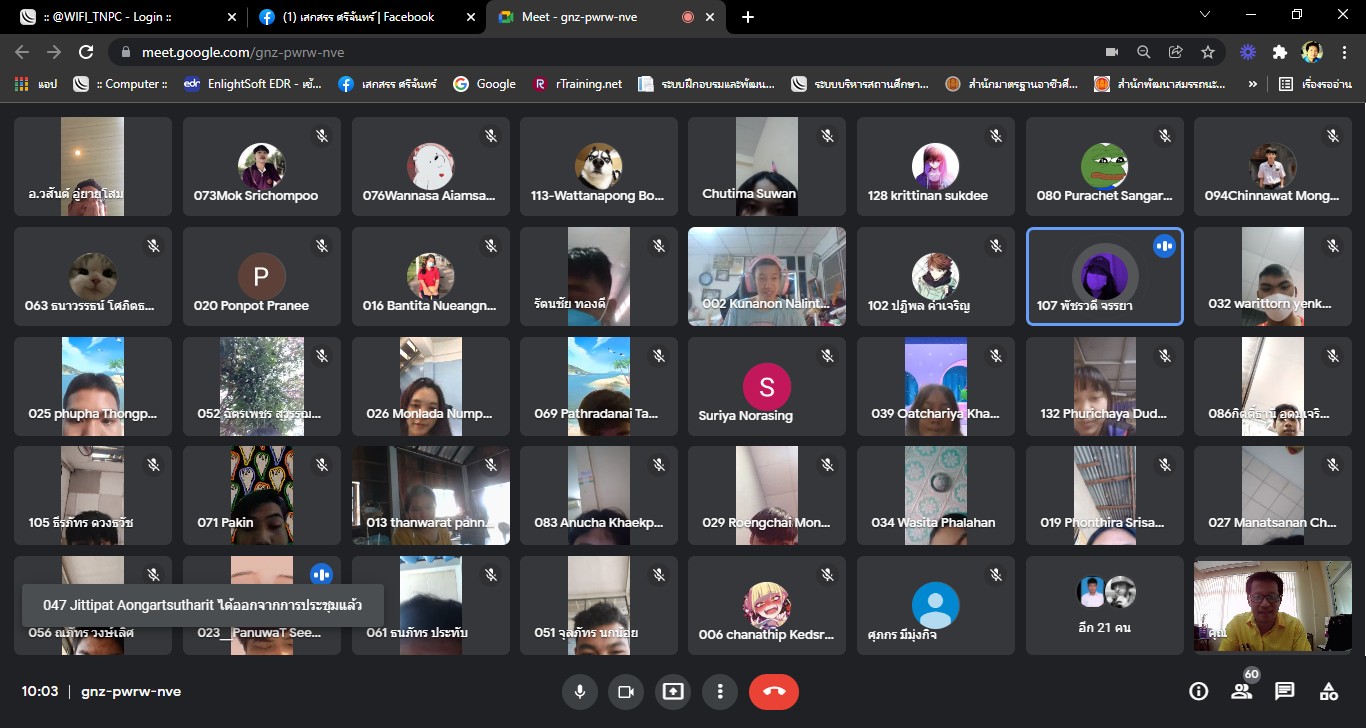Open the meeting details info icon
1366x728 pixels.
tap(1198, 691)
